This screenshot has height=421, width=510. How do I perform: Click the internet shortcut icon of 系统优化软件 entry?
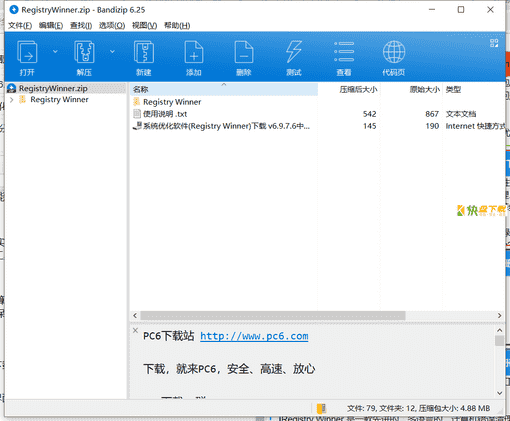pyautogui.click(x=137, y=126)
